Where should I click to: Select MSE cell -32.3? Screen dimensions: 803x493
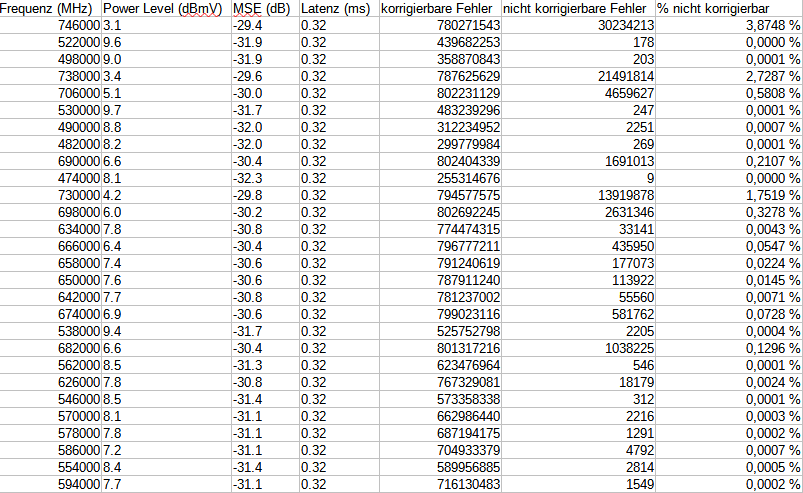tap(265, 179)
